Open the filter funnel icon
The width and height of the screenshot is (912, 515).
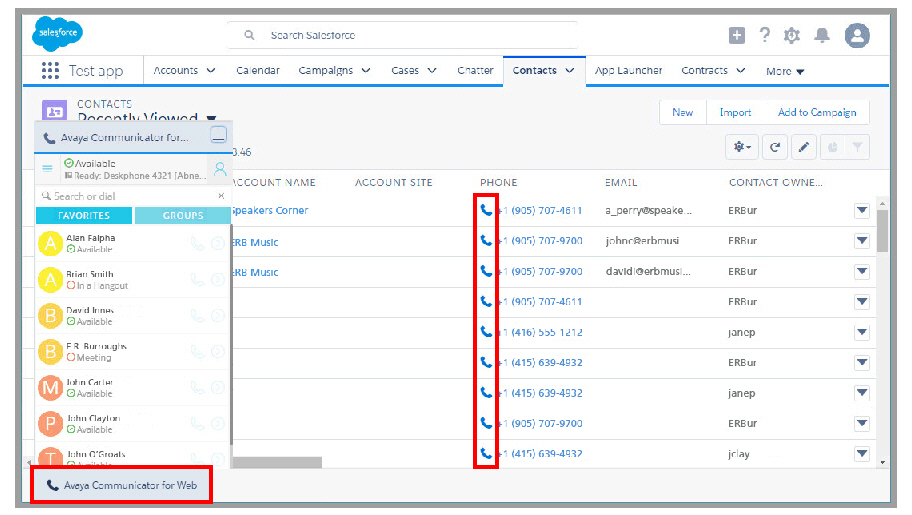pyautogui.click(x=857, y=147)
